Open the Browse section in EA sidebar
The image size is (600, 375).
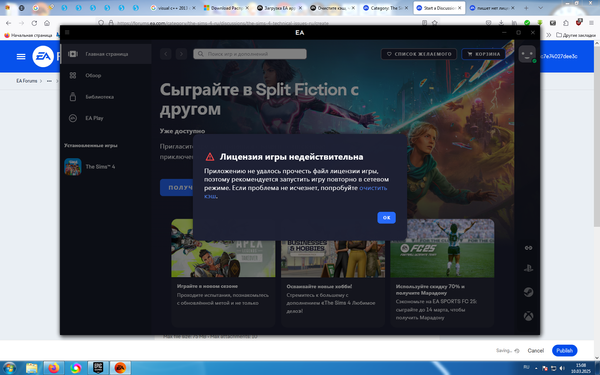(x=106, y=75)
